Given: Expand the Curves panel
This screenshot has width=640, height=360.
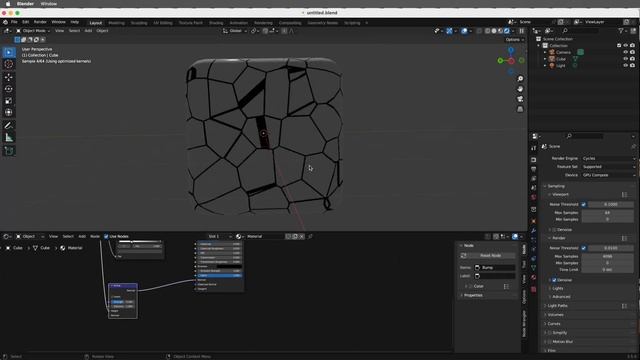Looking at the screenshot, I should pos(554,324).
